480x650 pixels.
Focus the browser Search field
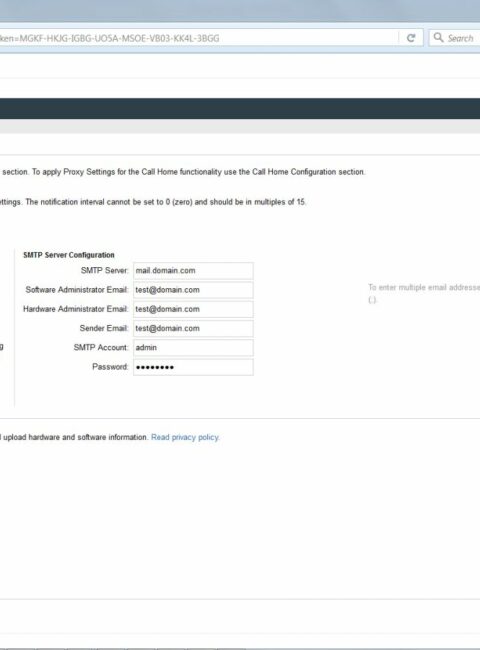[455, 38]
